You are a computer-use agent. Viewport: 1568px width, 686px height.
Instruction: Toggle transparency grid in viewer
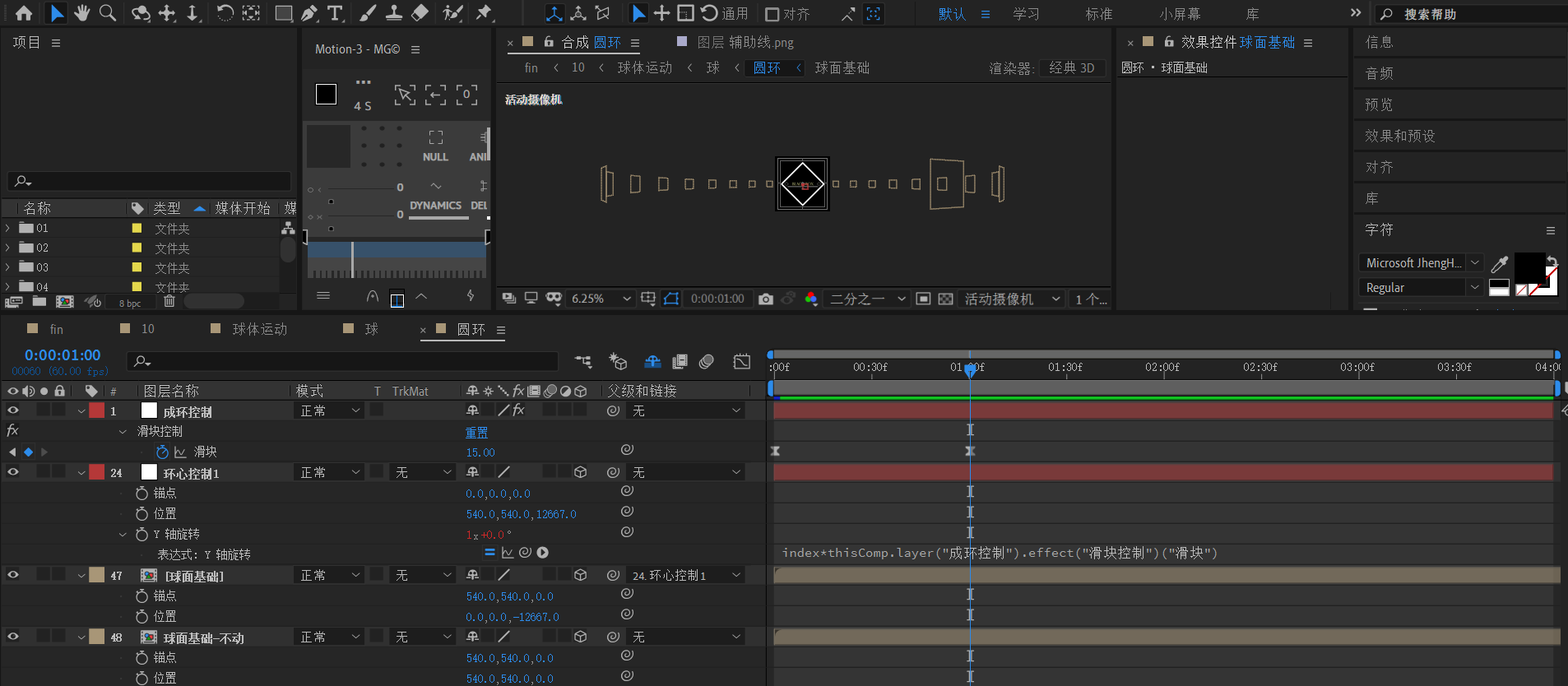[x=946, y=299]
